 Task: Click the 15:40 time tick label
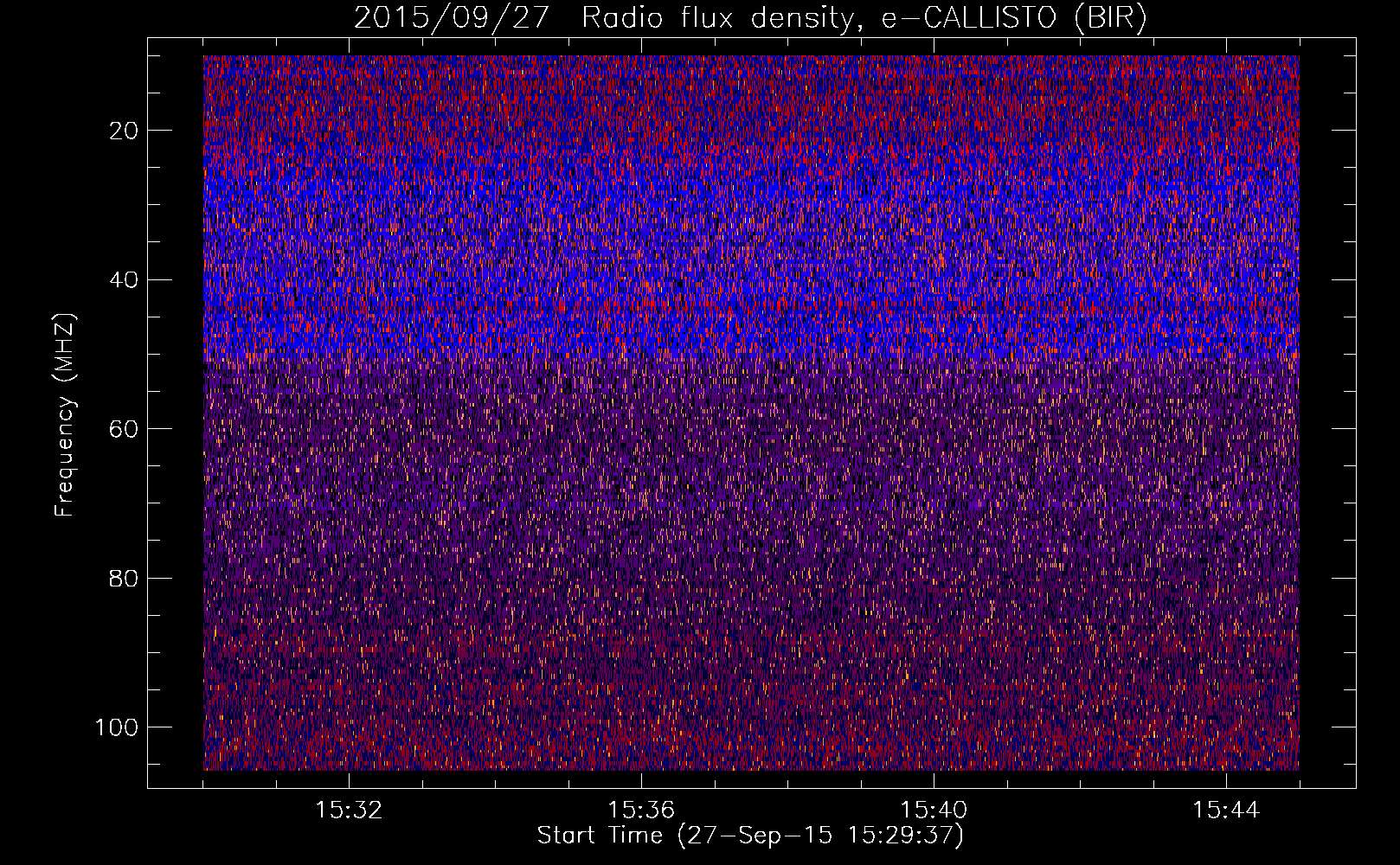pos(934,811)
